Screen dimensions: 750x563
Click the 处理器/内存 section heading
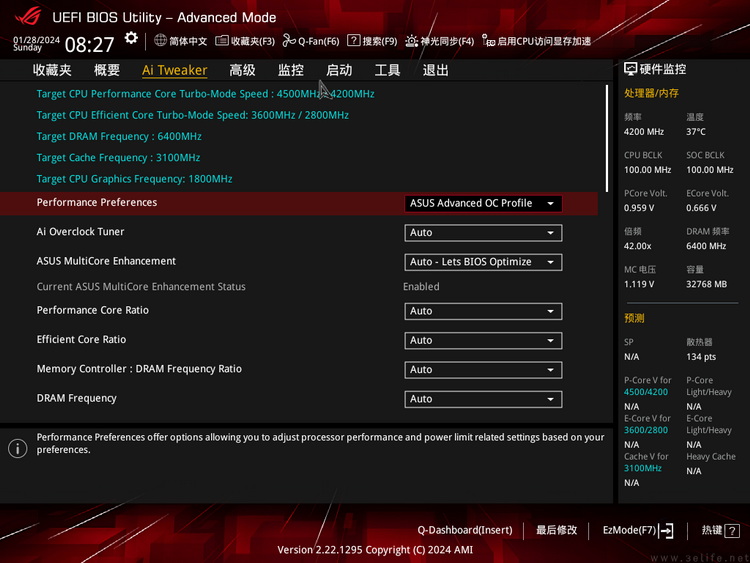tap(651, 93)
